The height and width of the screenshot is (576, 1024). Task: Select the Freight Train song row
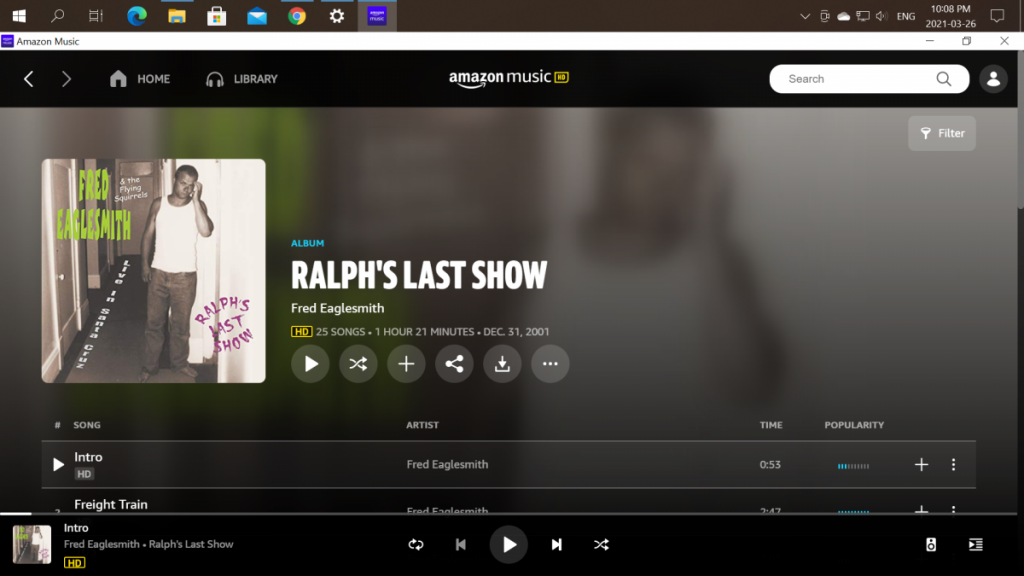pos(509,502)
